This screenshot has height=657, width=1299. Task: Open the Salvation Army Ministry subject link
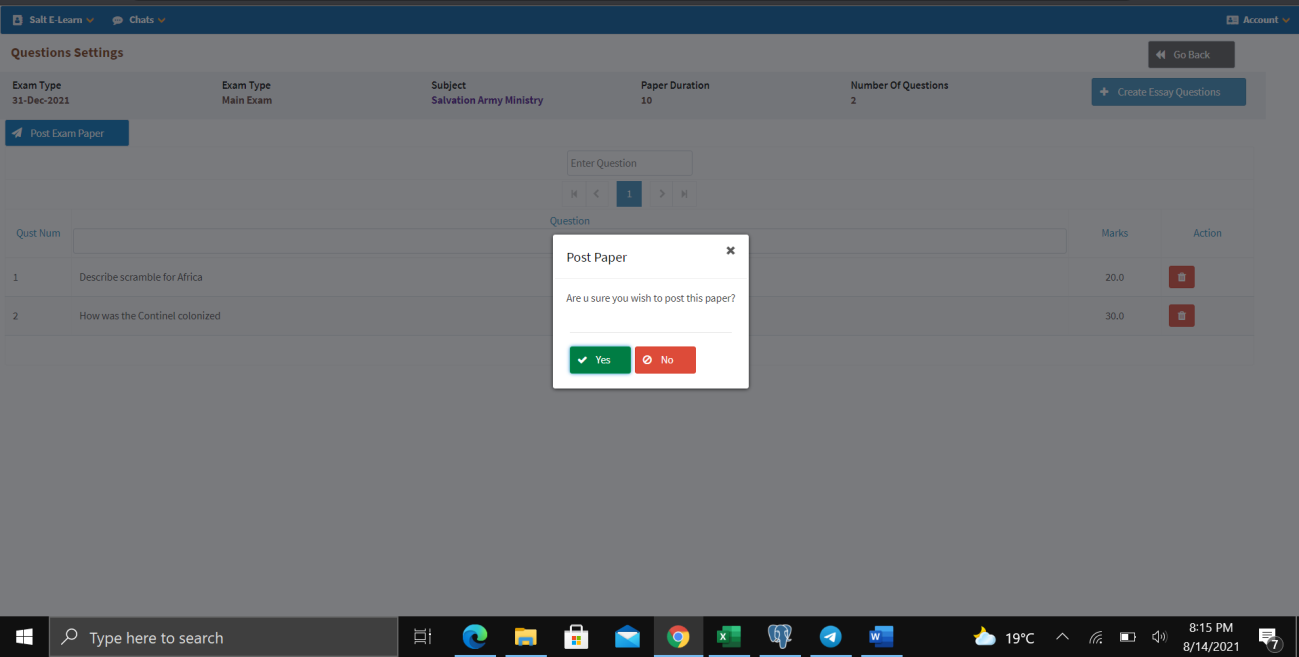[x=488, y=99]
